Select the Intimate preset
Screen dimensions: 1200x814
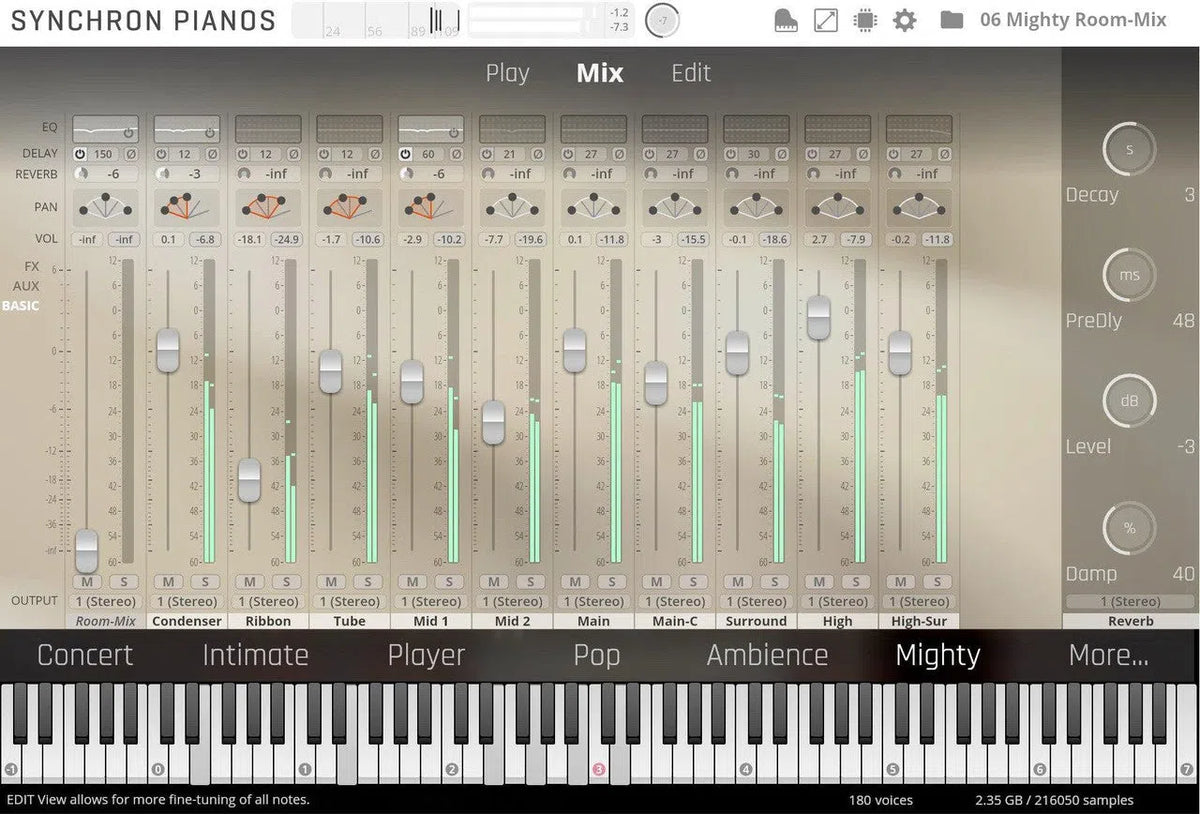click(x=256, y=655)
